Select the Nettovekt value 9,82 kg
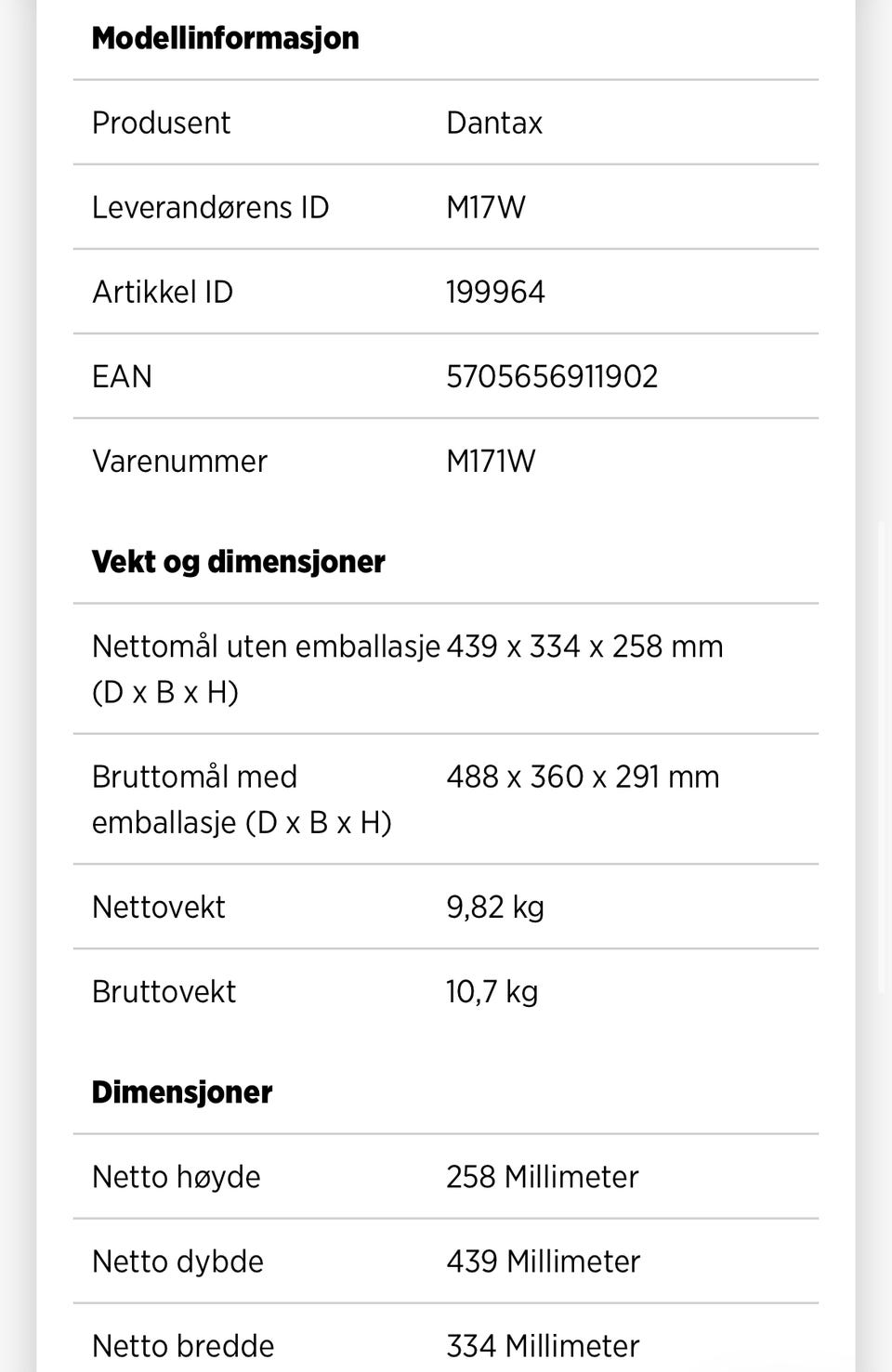The width and height of the screenshot is (892, 1372). (494, 907)
